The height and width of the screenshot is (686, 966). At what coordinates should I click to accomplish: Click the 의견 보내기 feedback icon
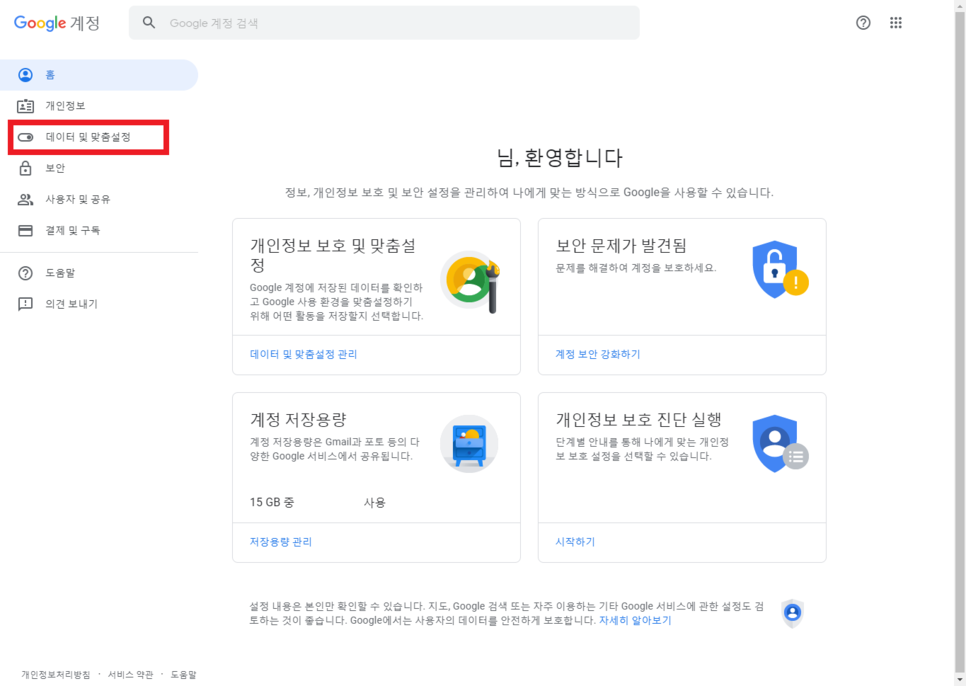point(25,304)
